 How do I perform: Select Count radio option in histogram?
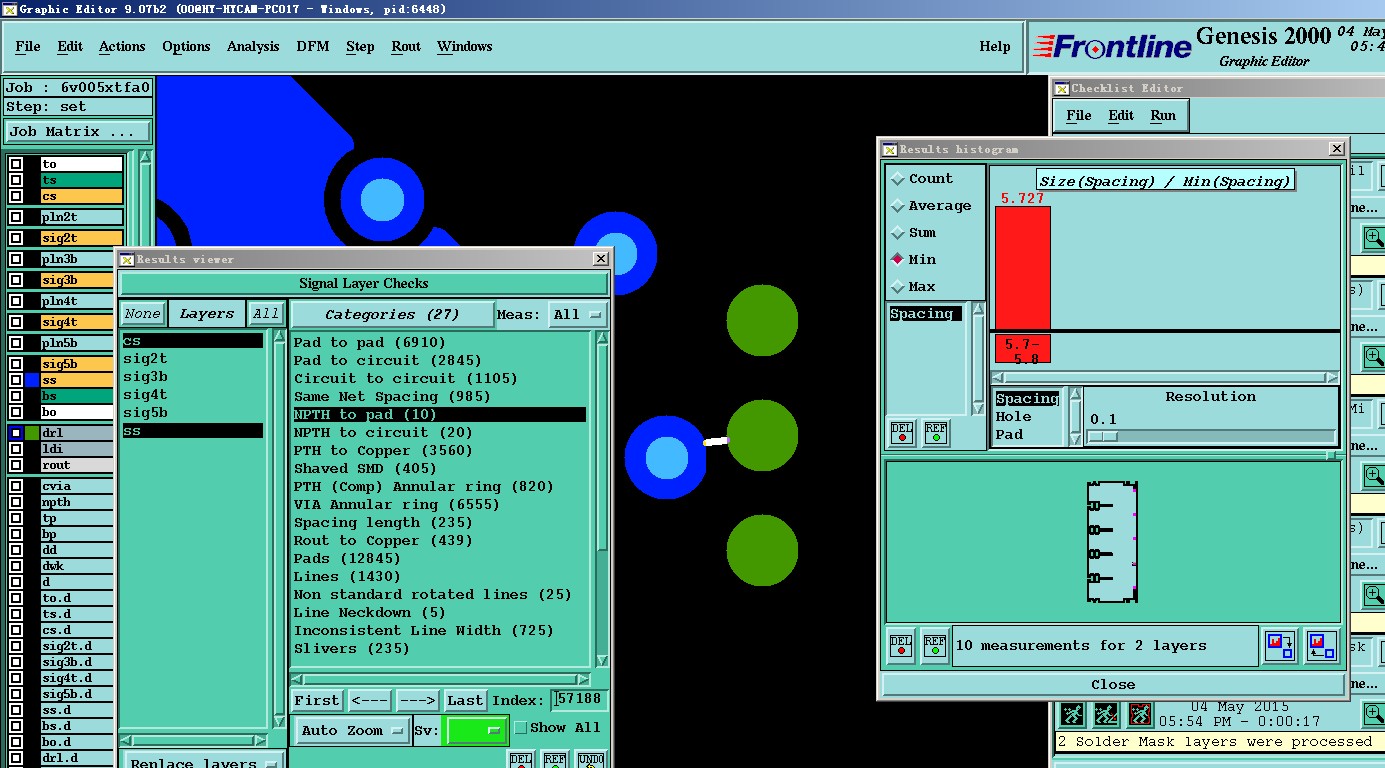click(x=897, y=178)
